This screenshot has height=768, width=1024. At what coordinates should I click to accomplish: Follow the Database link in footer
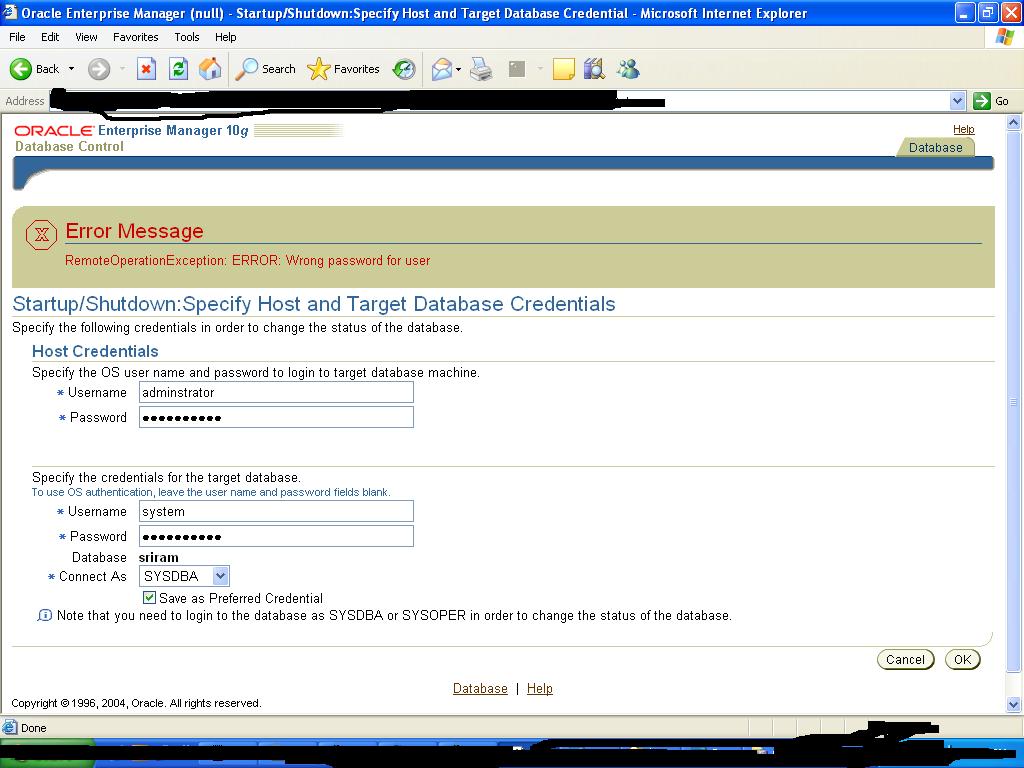coord(480,689)
